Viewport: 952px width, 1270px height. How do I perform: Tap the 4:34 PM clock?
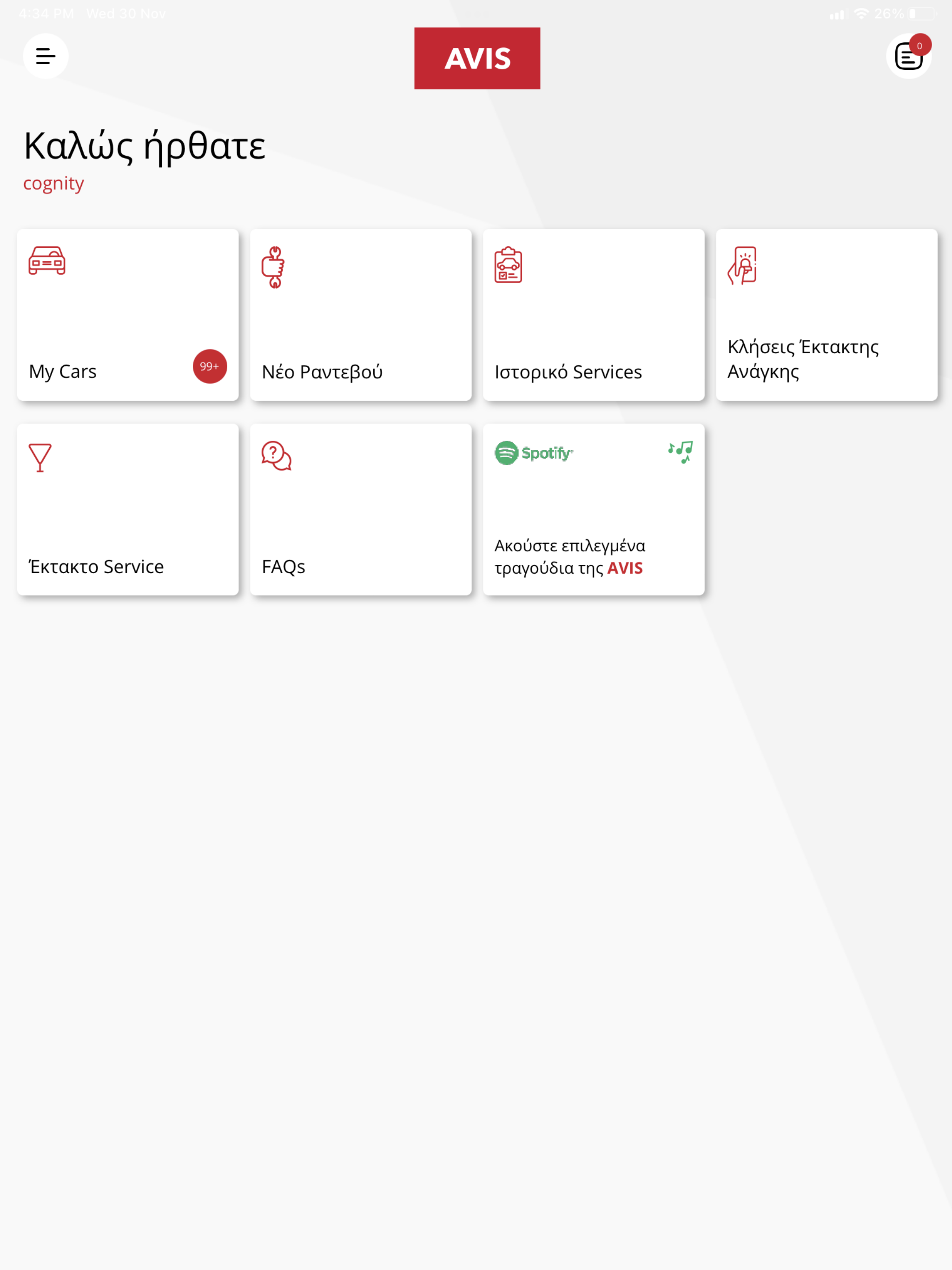46,14
